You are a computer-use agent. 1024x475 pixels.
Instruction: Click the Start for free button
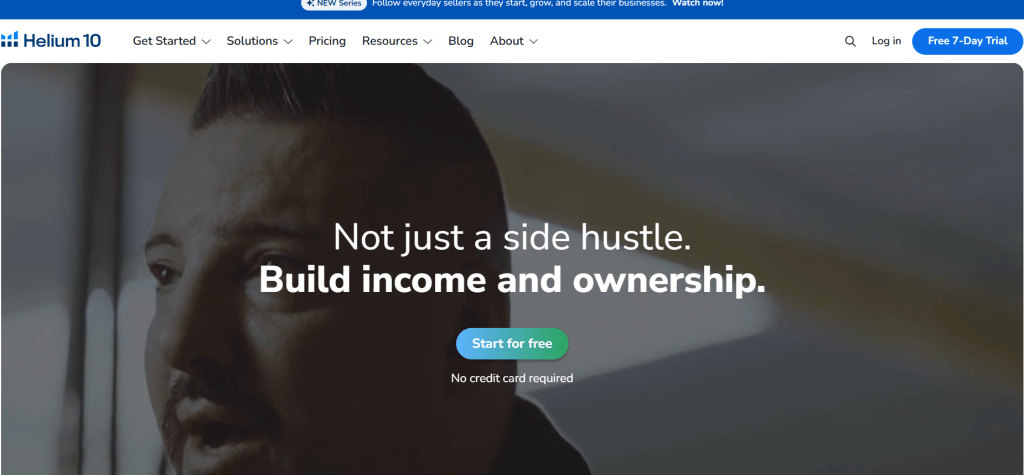(x=512, y=344)
